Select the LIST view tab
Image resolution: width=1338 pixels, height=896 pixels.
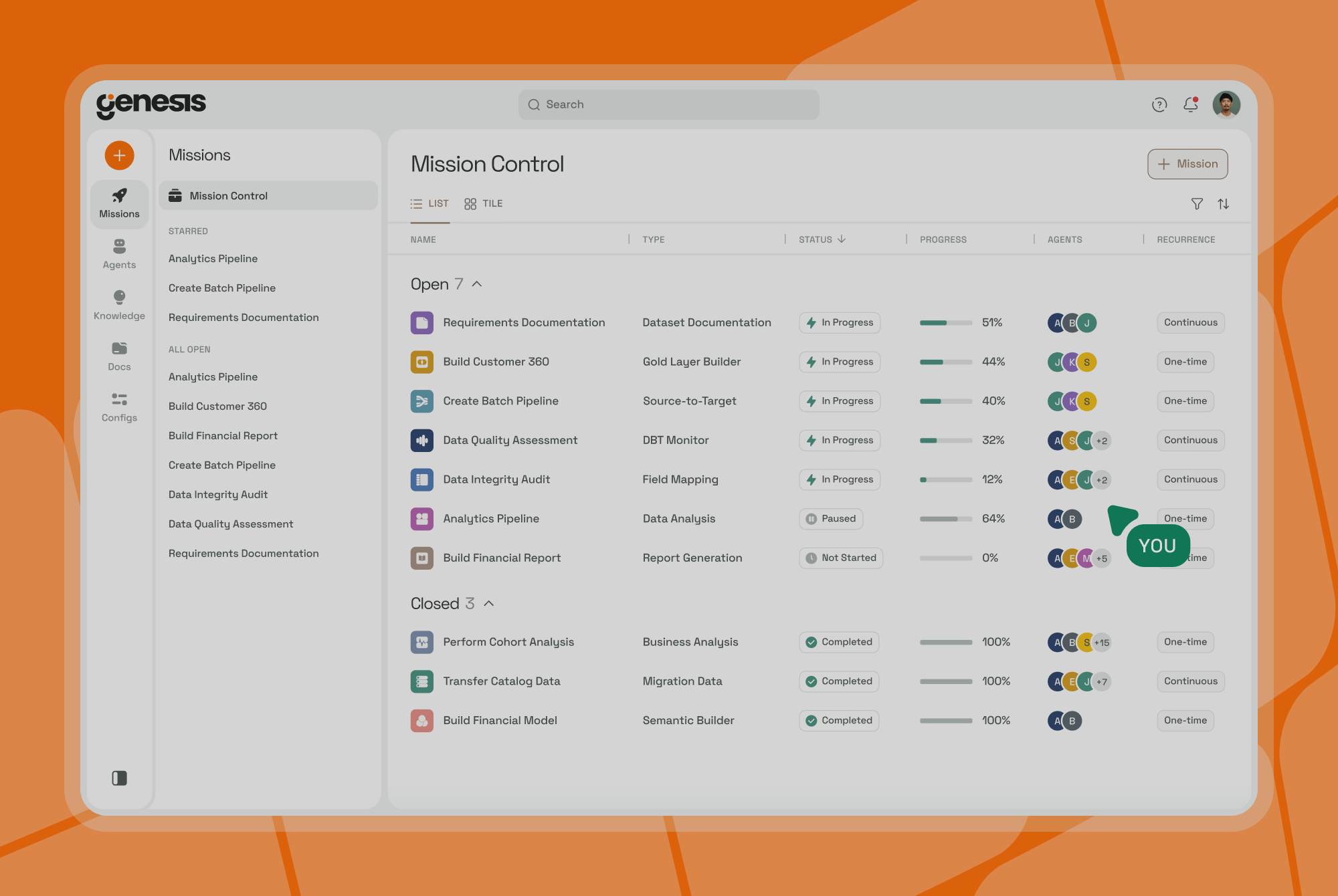point(429,203)
